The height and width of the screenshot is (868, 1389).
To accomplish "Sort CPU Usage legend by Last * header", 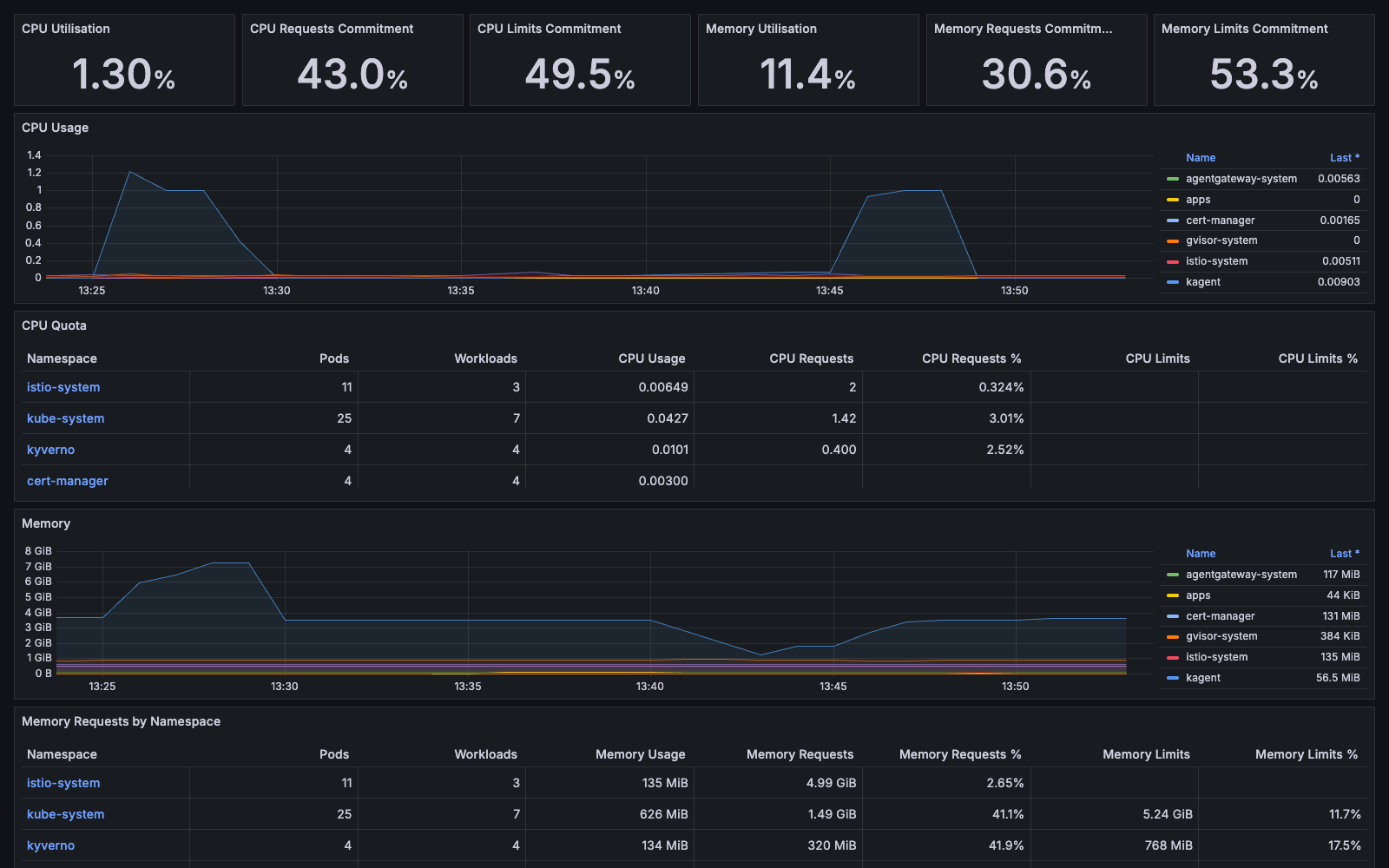I will [1345, 158].
